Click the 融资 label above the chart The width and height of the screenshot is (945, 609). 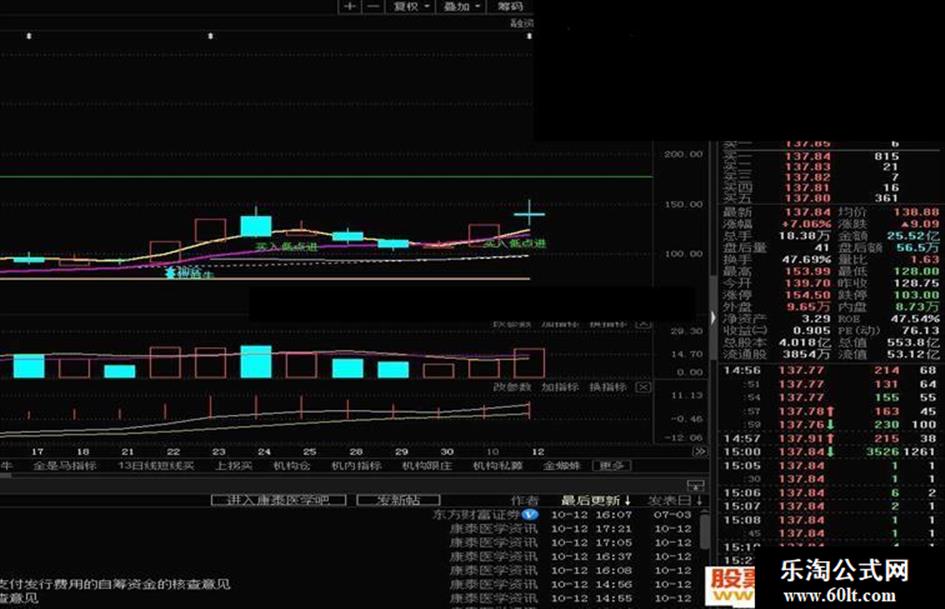522,24
